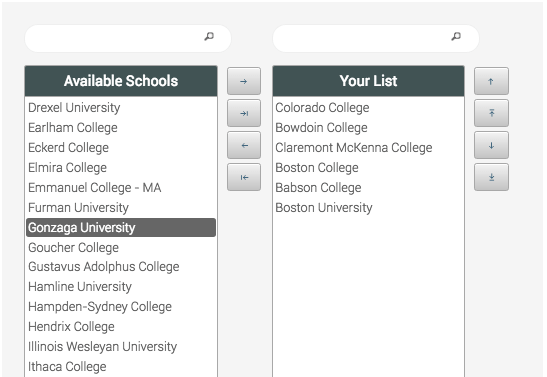Select Drexel University in Available Schools

click(x=121, y=107)
